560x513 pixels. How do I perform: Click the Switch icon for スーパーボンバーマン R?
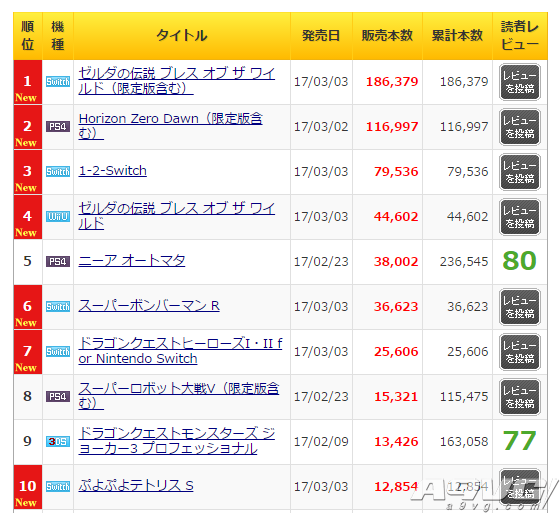tap(58, 307)
